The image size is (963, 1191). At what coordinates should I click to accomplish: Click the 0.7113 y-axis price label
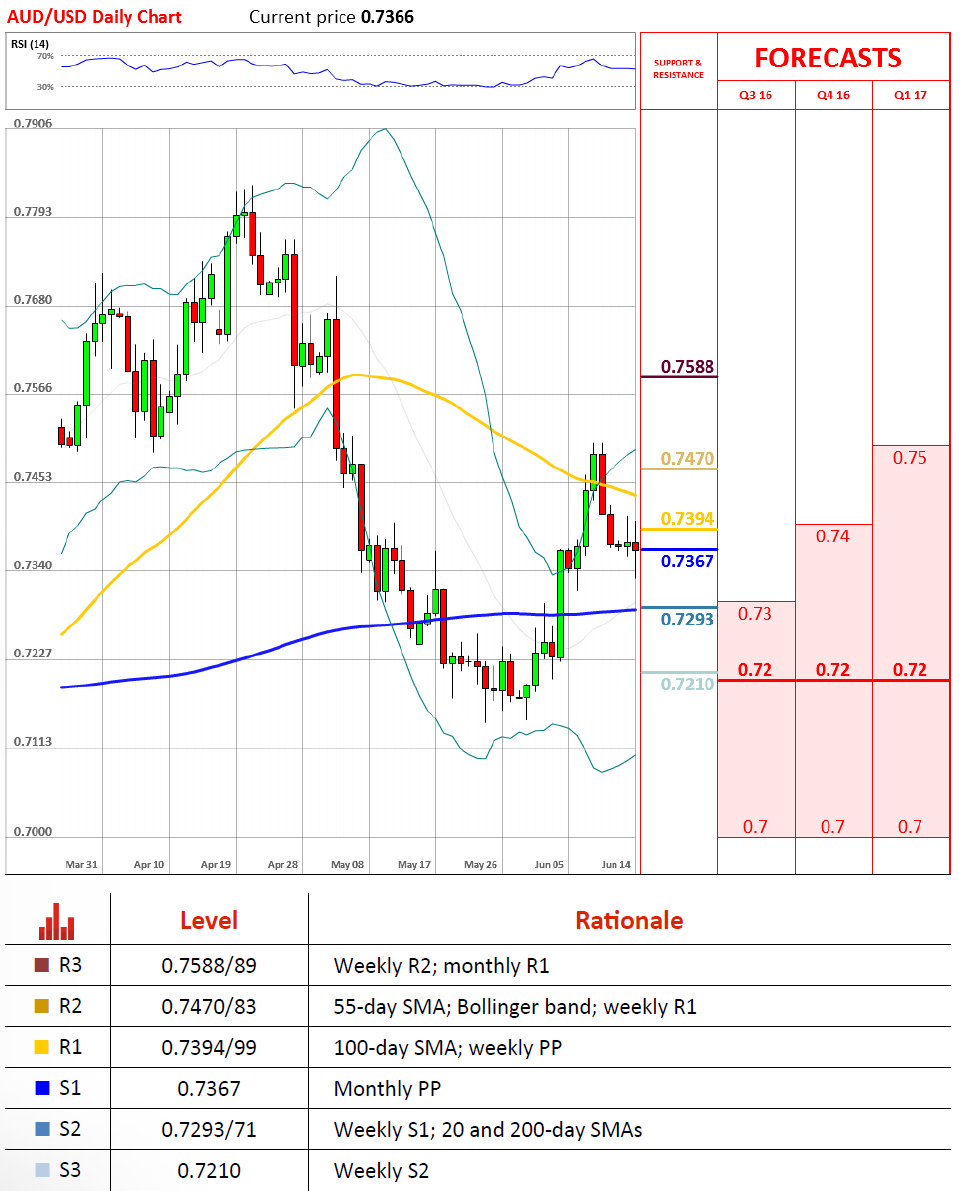pyautogui.click(x=33, y=741)
